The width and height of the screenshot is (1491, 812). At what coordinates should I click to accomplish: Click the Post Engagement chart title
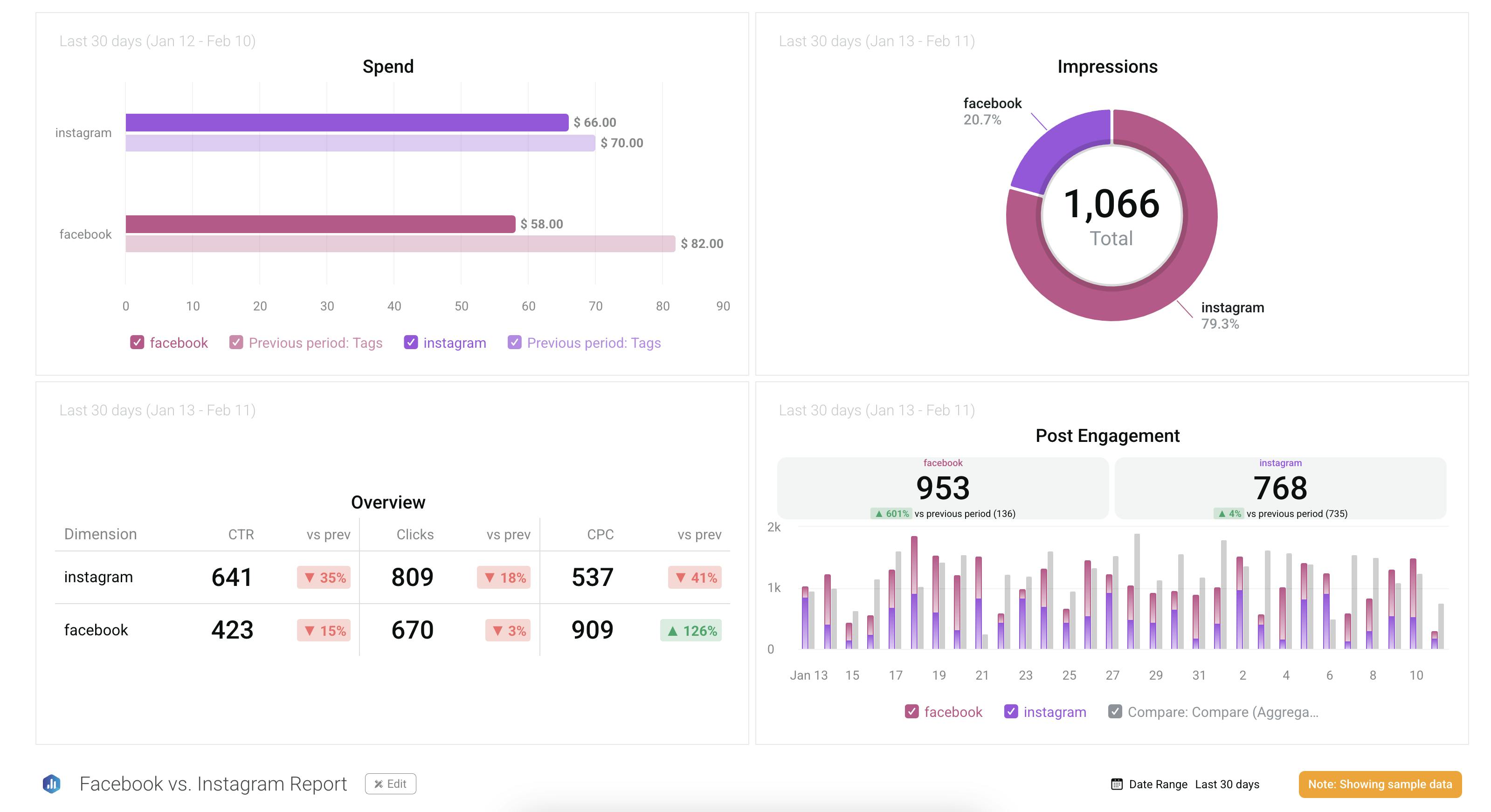(1107, 435)
